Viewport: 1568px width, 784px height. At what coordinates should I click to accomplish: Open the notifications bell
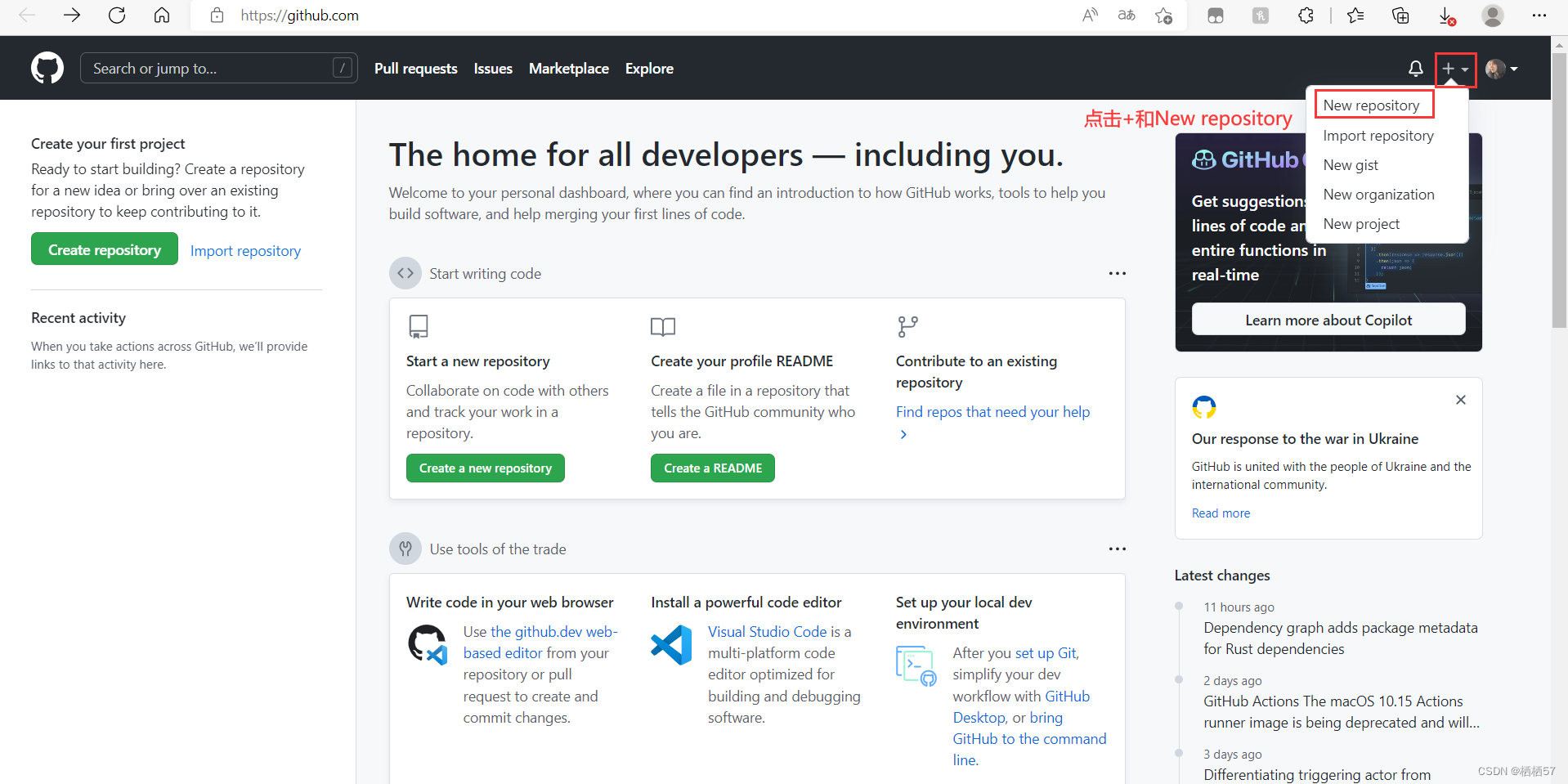1416,69
